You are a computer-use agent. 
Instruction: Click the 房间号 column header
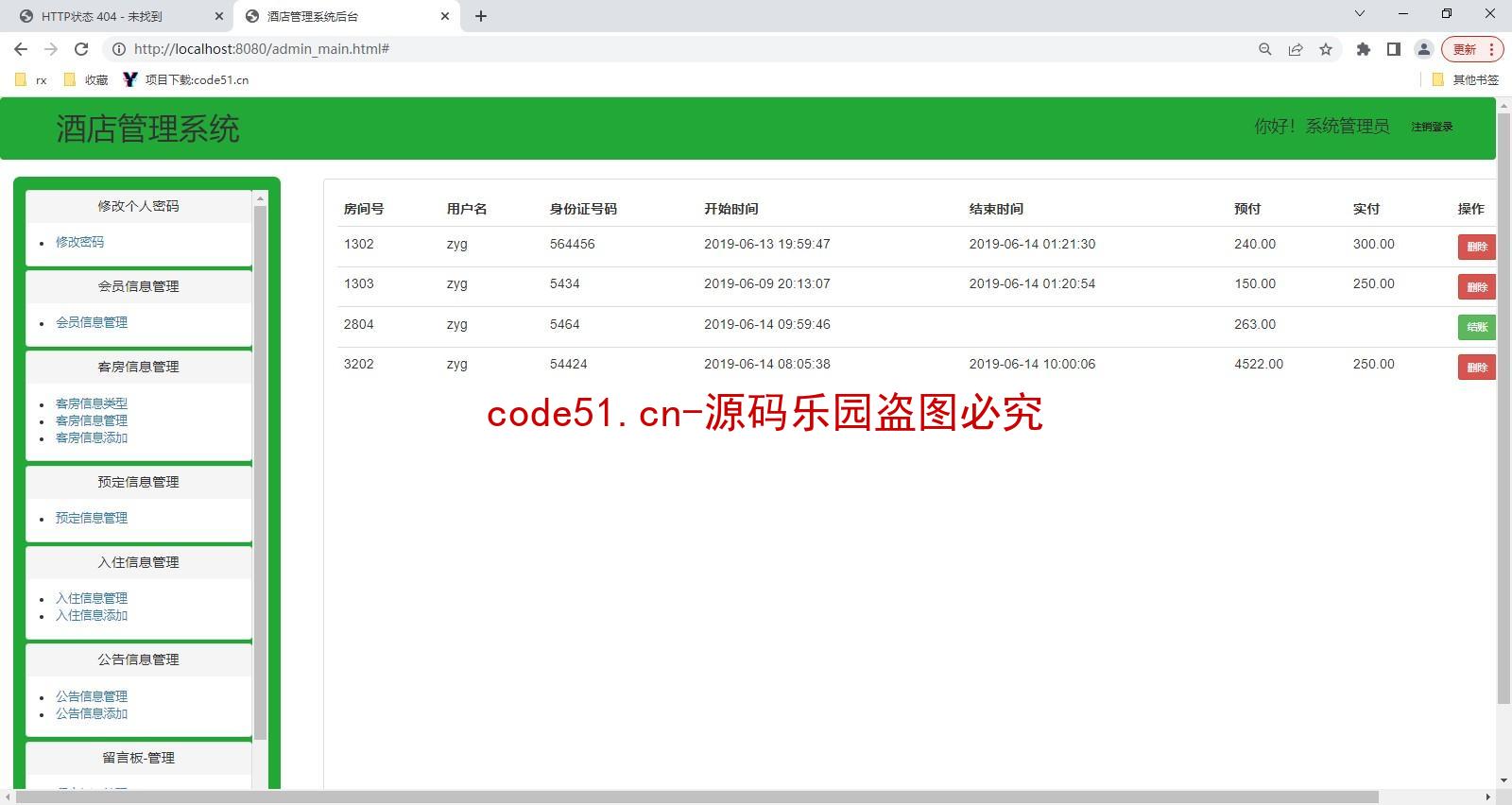tap(364, 209)
